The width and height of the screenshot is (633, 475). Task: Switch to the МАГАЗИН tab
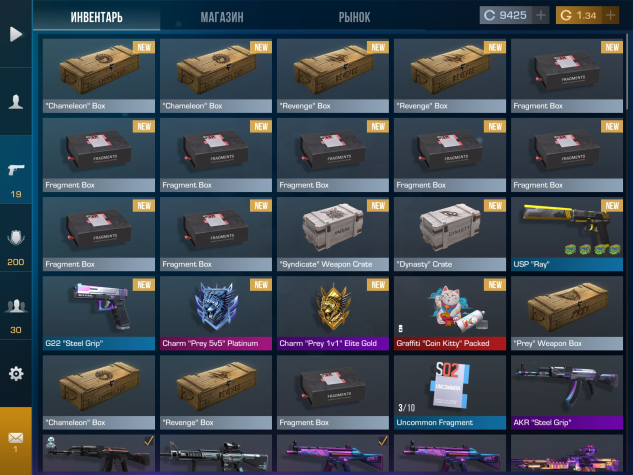(x=222, y=17)
